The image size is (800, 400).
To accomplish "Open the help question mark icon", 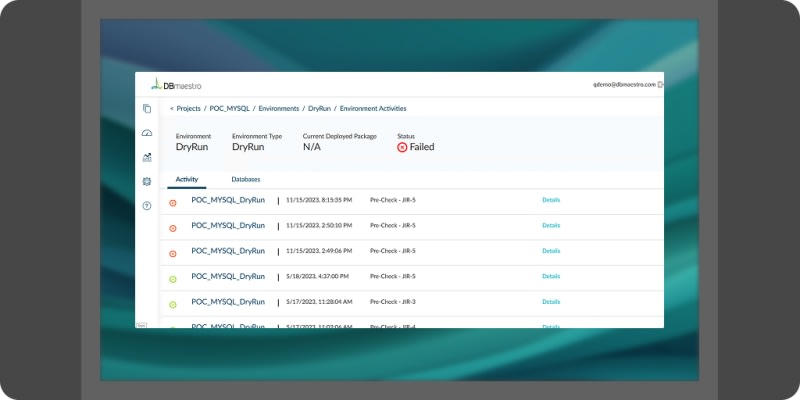I will pyautogui.click(x=147, y=206).
